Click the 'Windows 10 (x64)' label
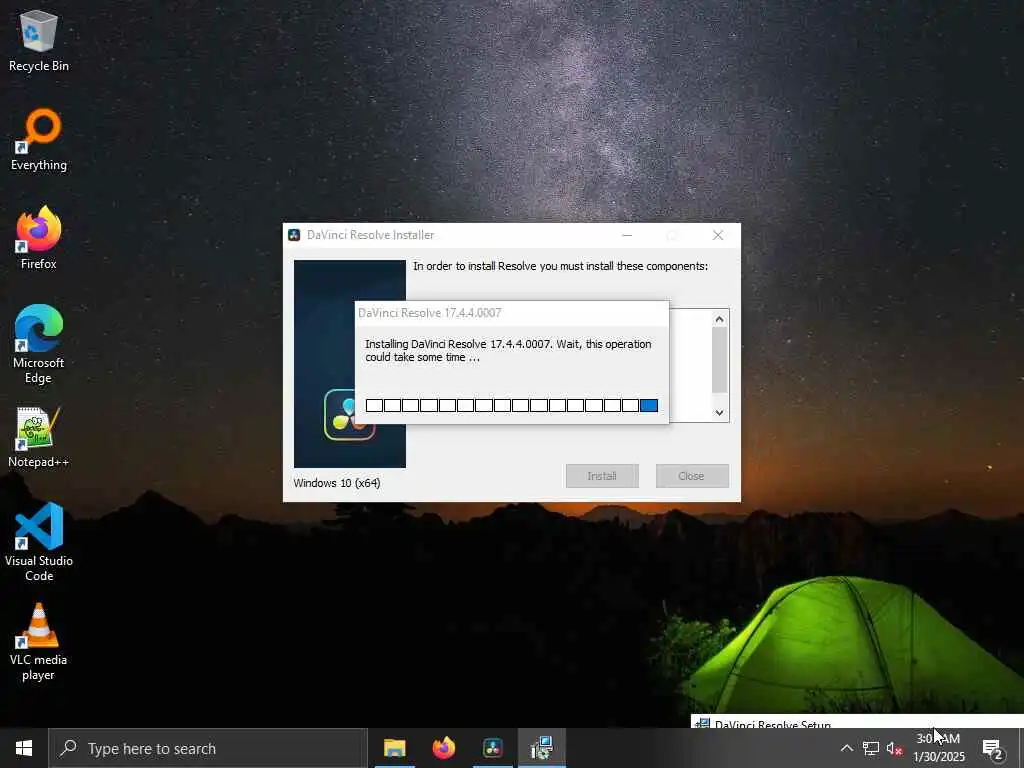The image size is (1024, 768). 337,483
